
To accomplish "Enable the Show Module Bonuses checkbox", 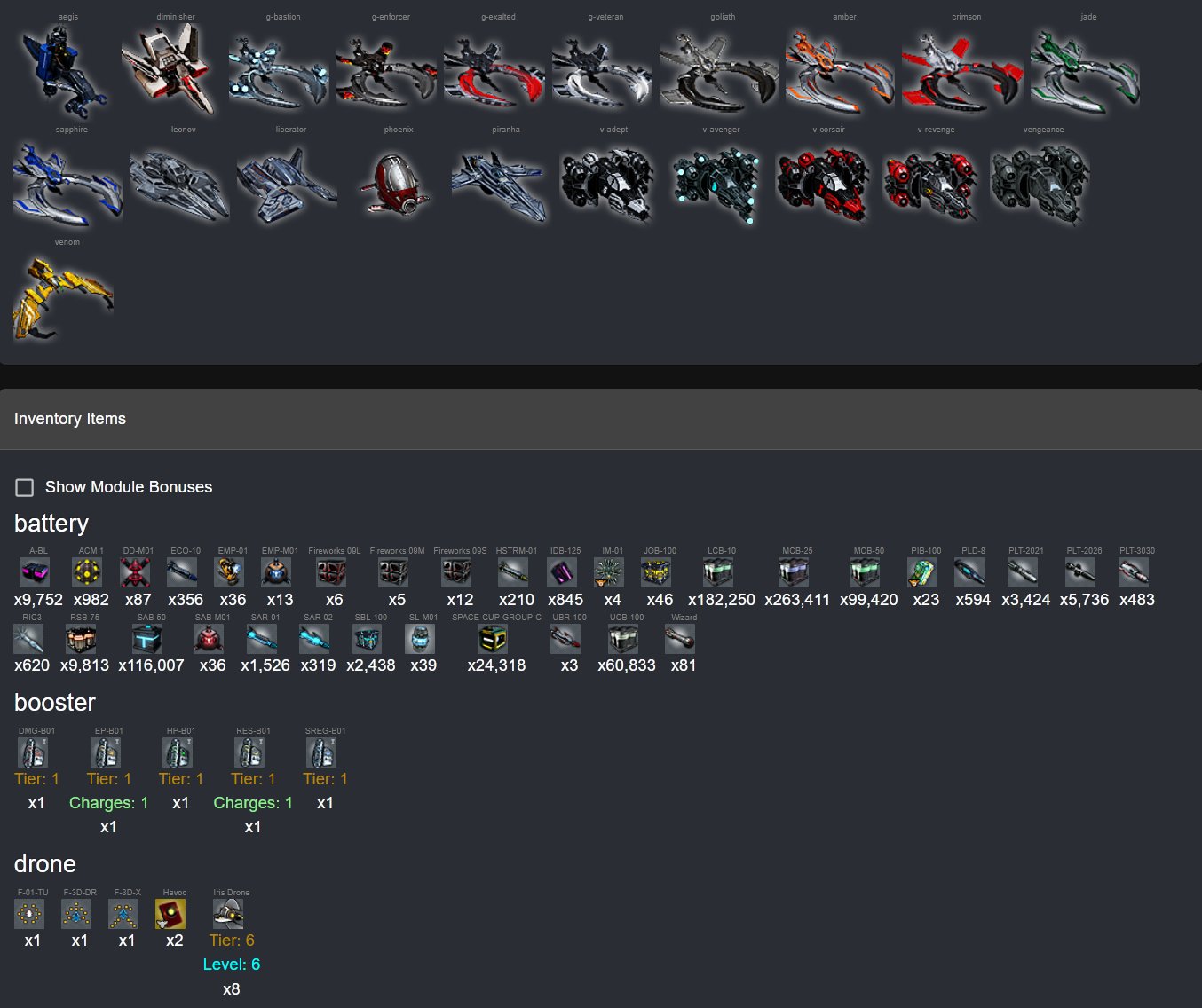I will tap(25, 487).
